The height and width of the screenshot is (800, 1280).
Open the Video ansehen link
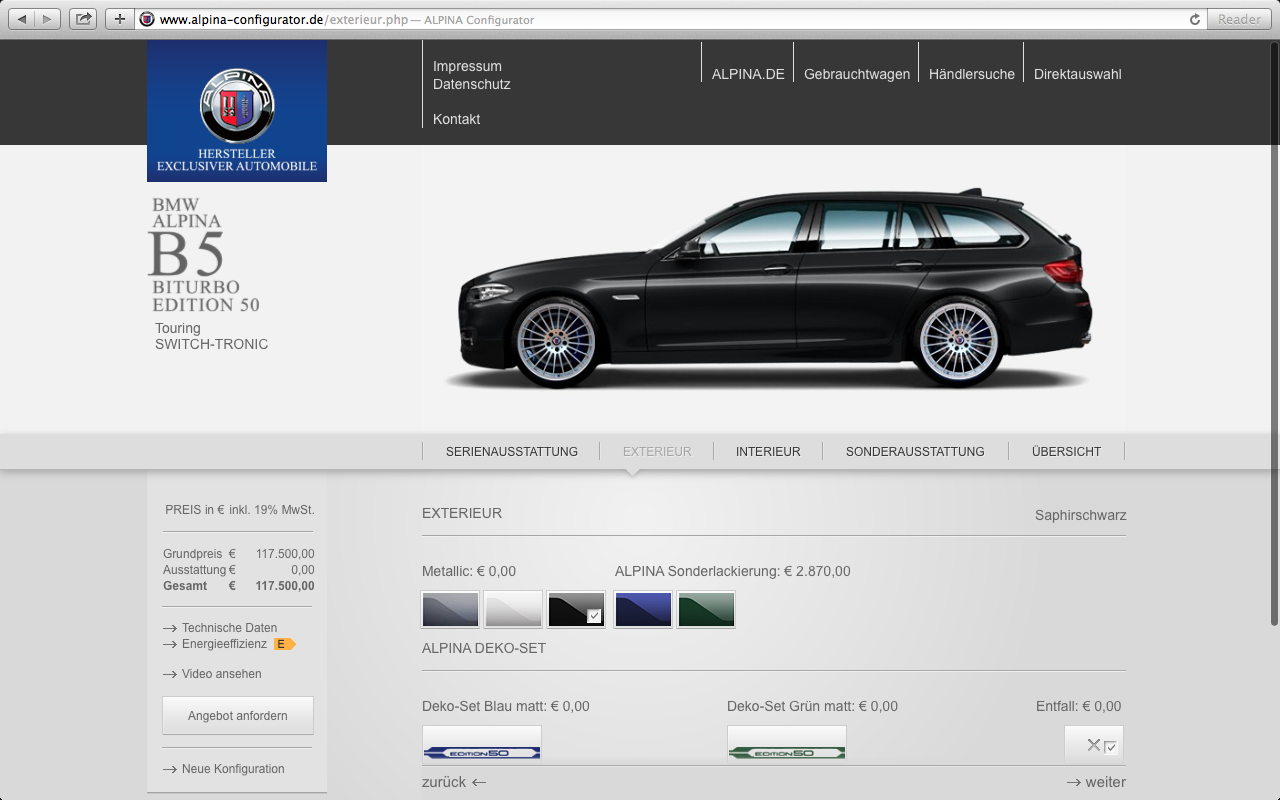coord(221,674)
